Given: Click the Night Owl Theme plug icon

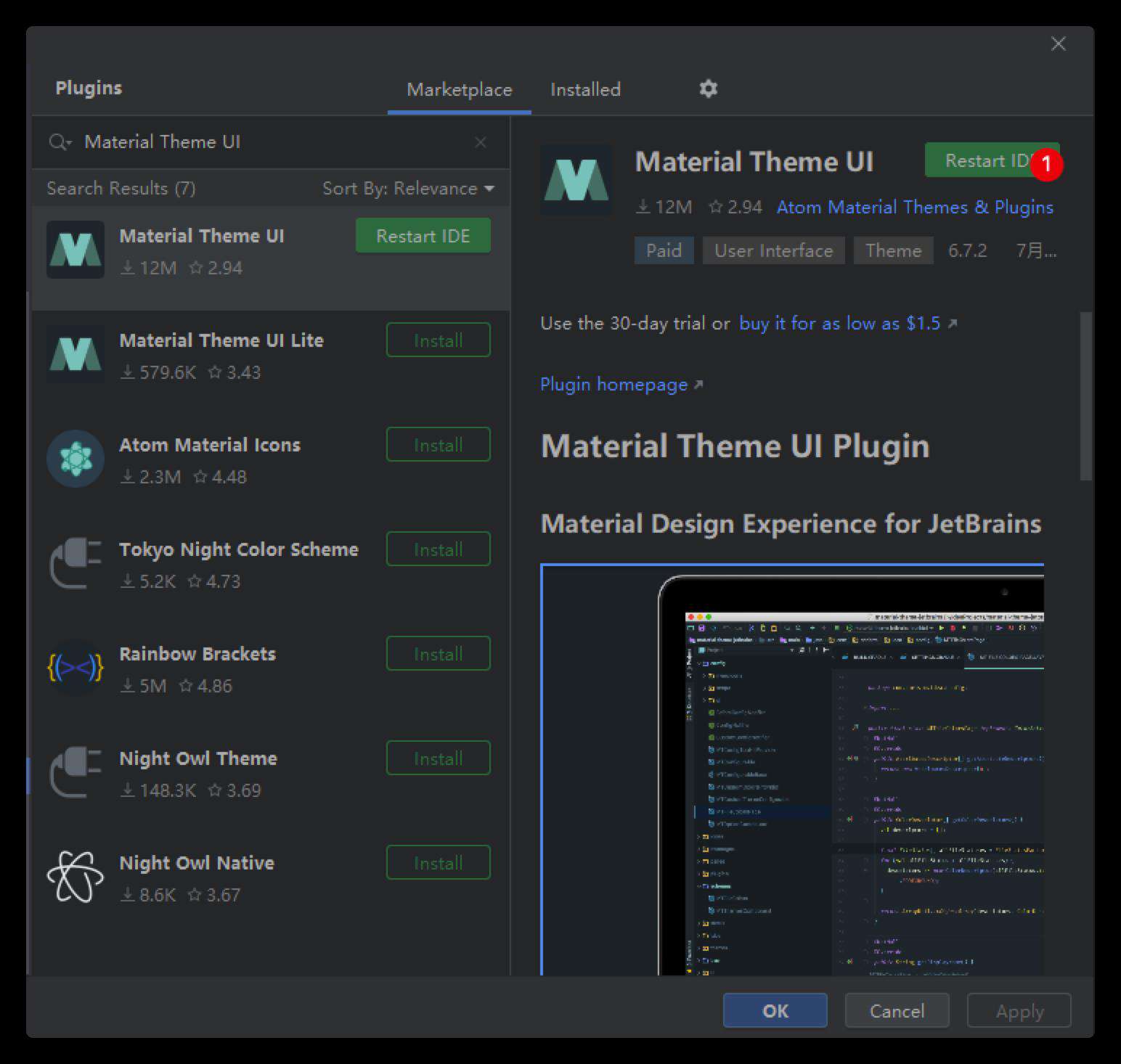Looking at the screenshot, I should 76,772.
